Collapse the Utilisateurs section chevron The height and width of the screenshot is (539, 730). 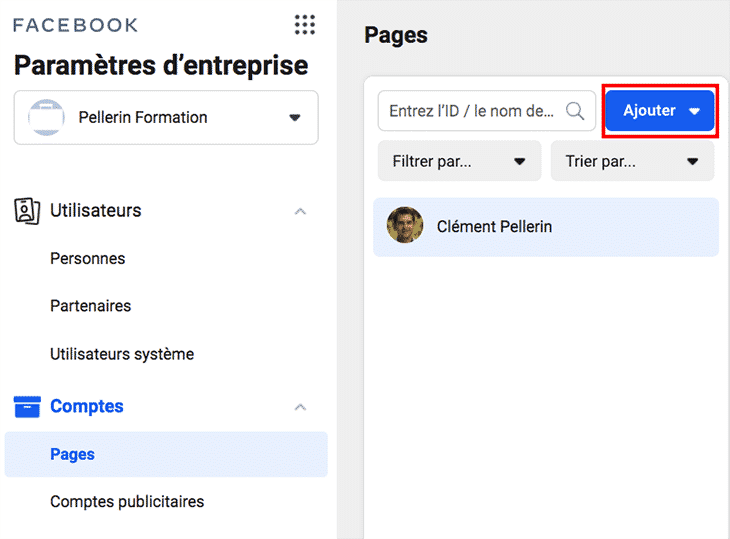coord(300,212)
